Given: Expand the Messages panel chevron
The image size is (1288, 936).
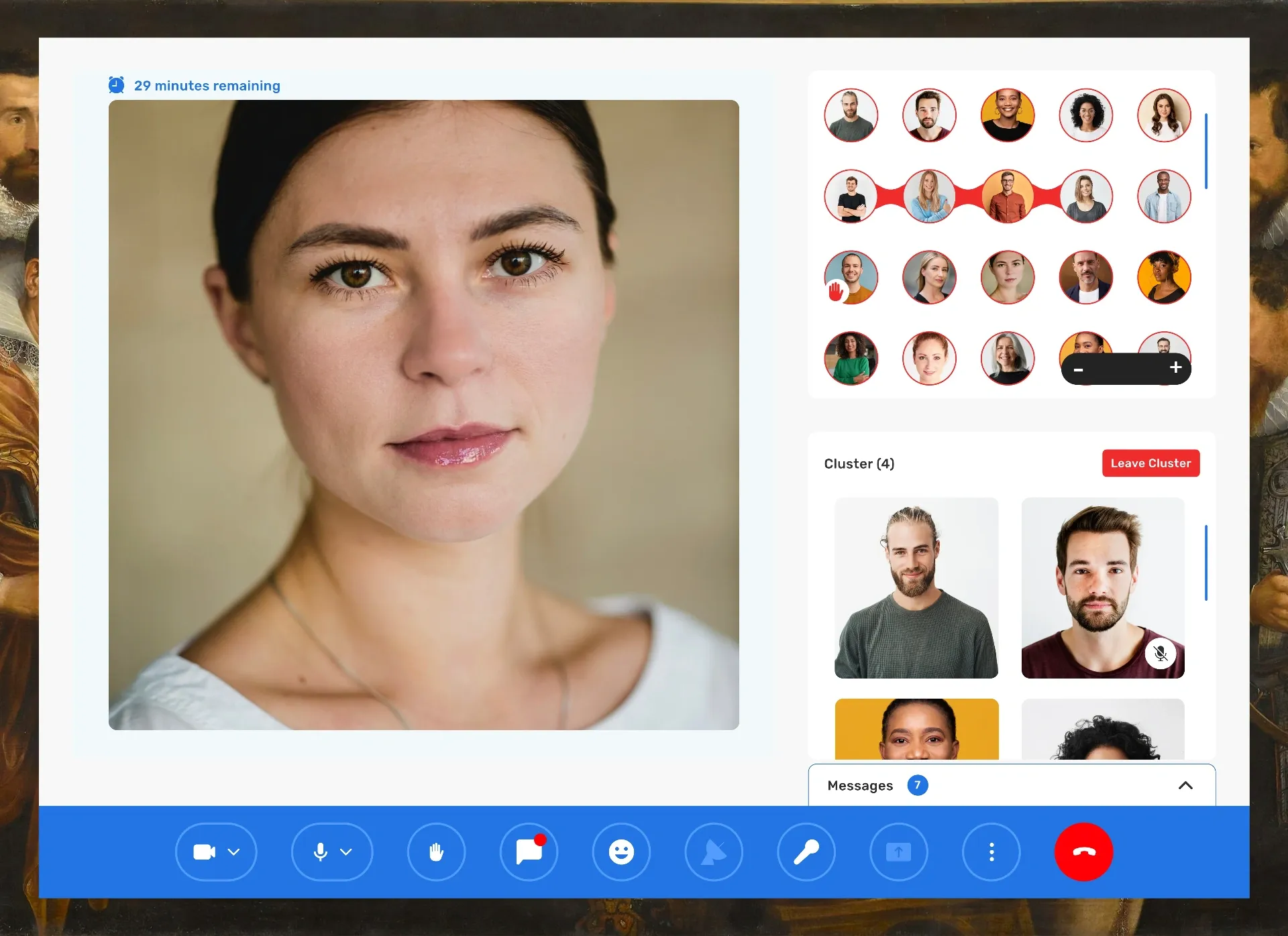Looking at the screenshot, I should tap(1185, 785).
